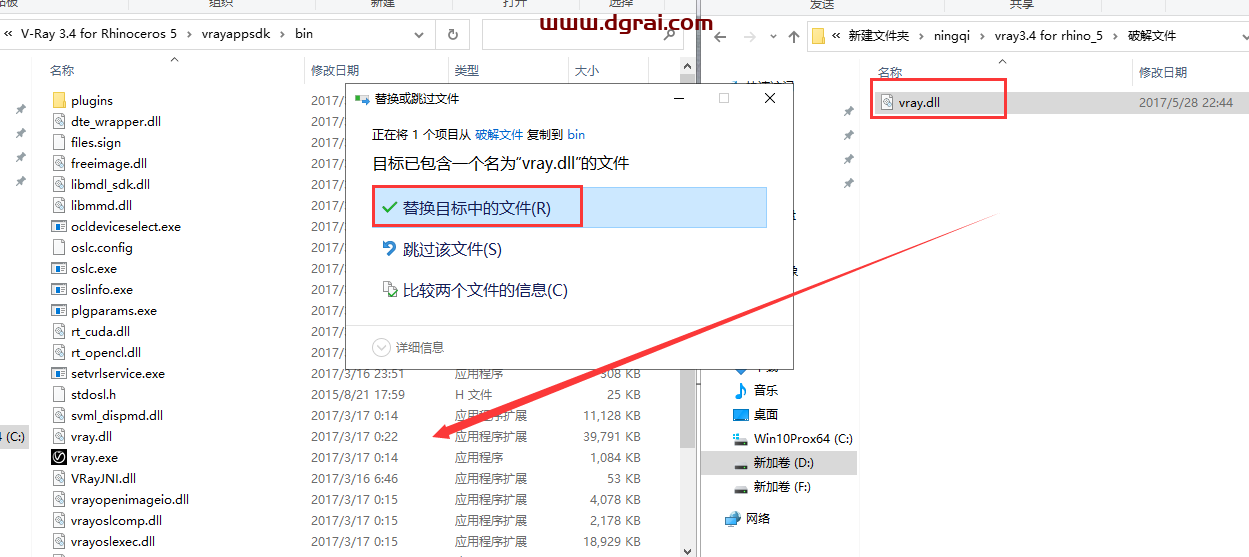1249x557 pixels.
Task: Select the plugins folder icon
Action: 59,101
